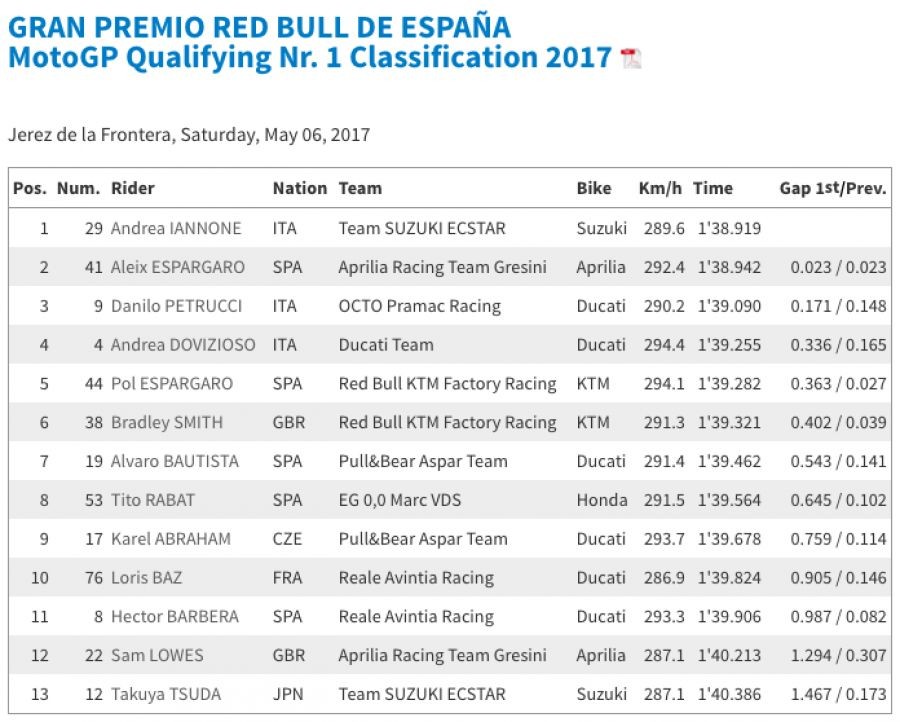Viewport: 900px width, 722px height.
Task: Click the MotoGP Qualifying Nr. 1 Classification heading
Action: click(x=310, y=57)
